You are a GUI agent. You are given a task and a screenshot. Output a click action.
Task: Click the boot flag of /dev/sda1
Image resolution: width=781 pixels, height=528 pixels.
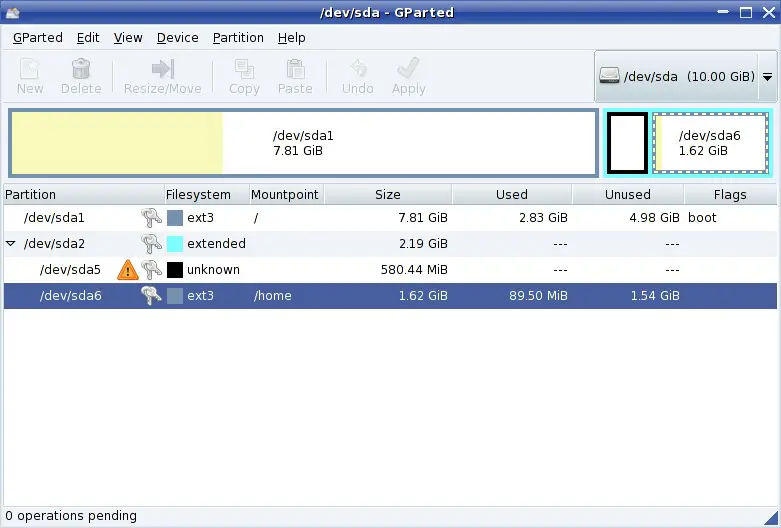pyautogui.click(x=702, y=218)
